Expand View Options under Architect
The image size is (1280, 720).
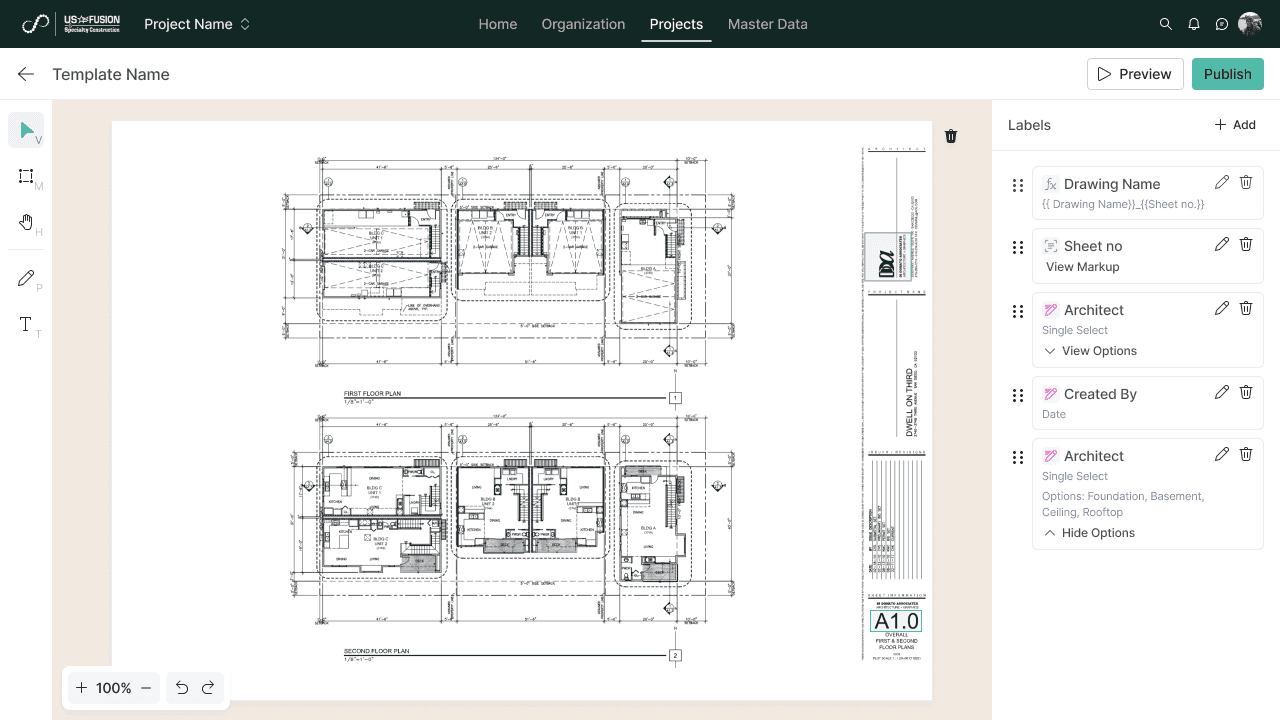pos(1090,351)
